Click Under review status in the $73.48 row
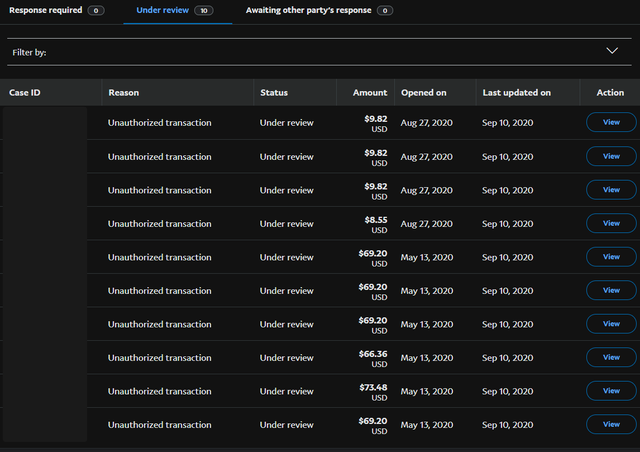The height and width of the screenshot is (452, 640). [x=287, y=391]
